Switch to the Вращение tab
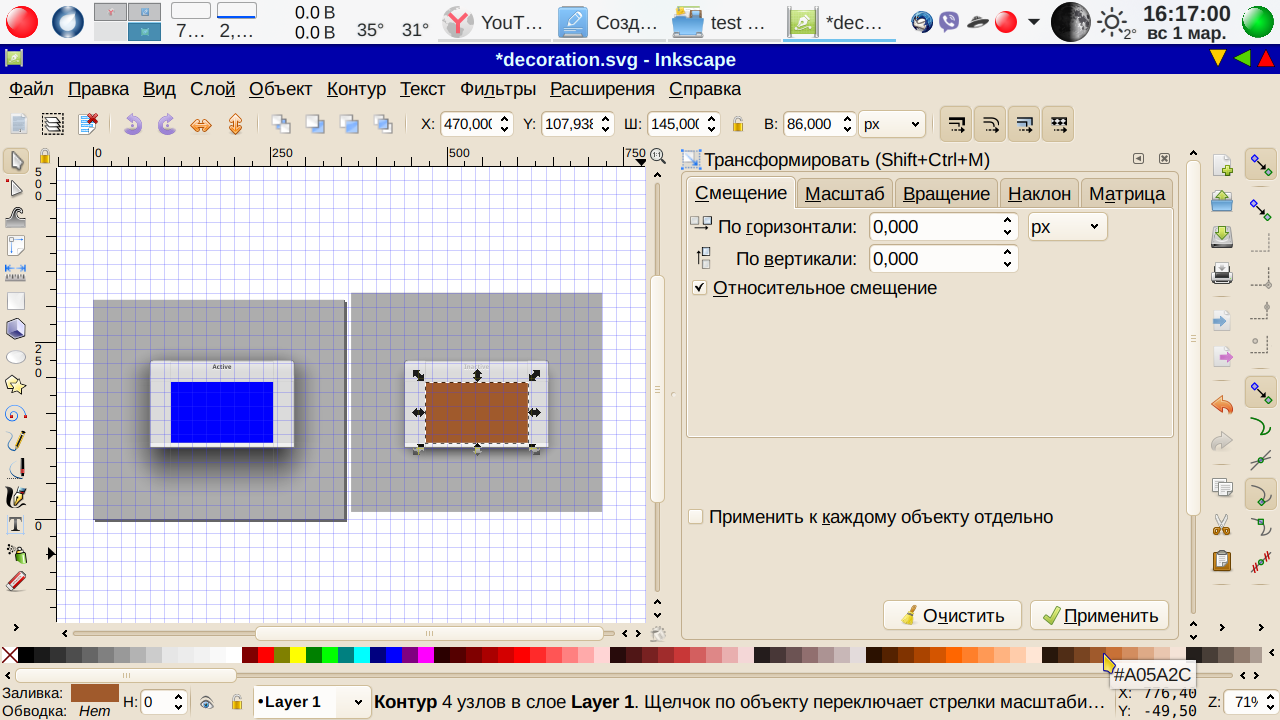Image resolution: width=1280 pixels, height=720 pixels. (945, 193)
